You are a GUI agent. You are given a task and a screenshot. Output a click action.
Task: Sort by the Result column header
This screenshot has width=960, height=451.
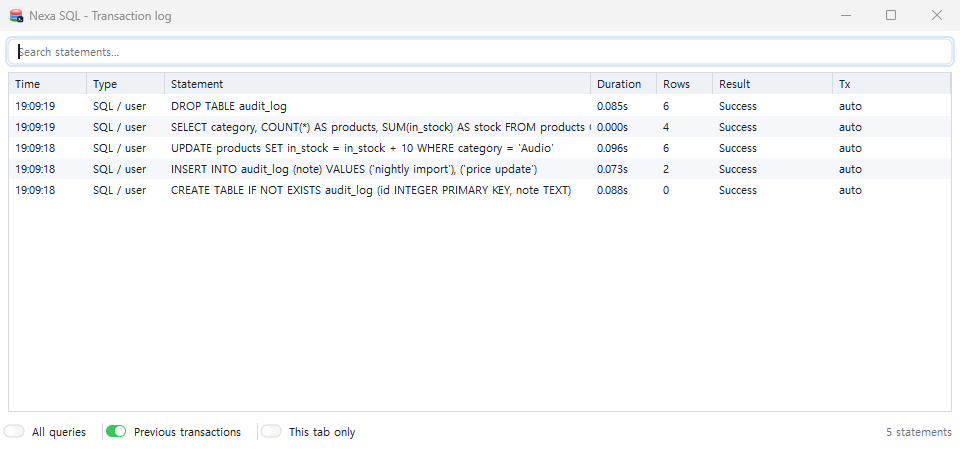[x=772, y=84]
